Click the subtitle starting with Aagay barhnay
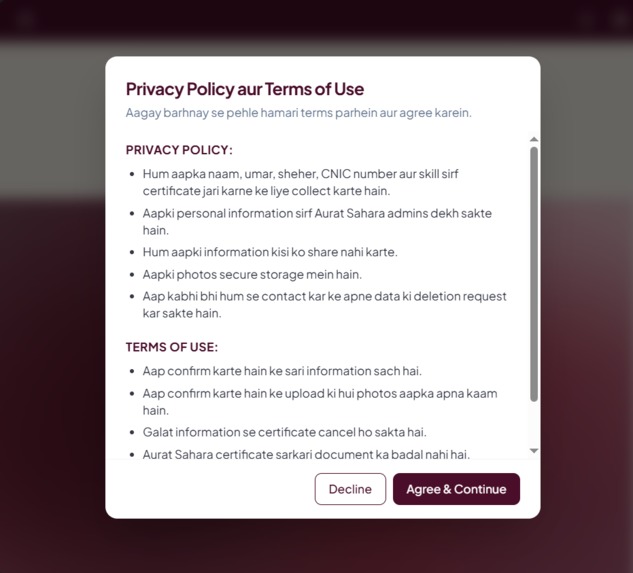Screen dimensions: 633x573 point(298,113)
